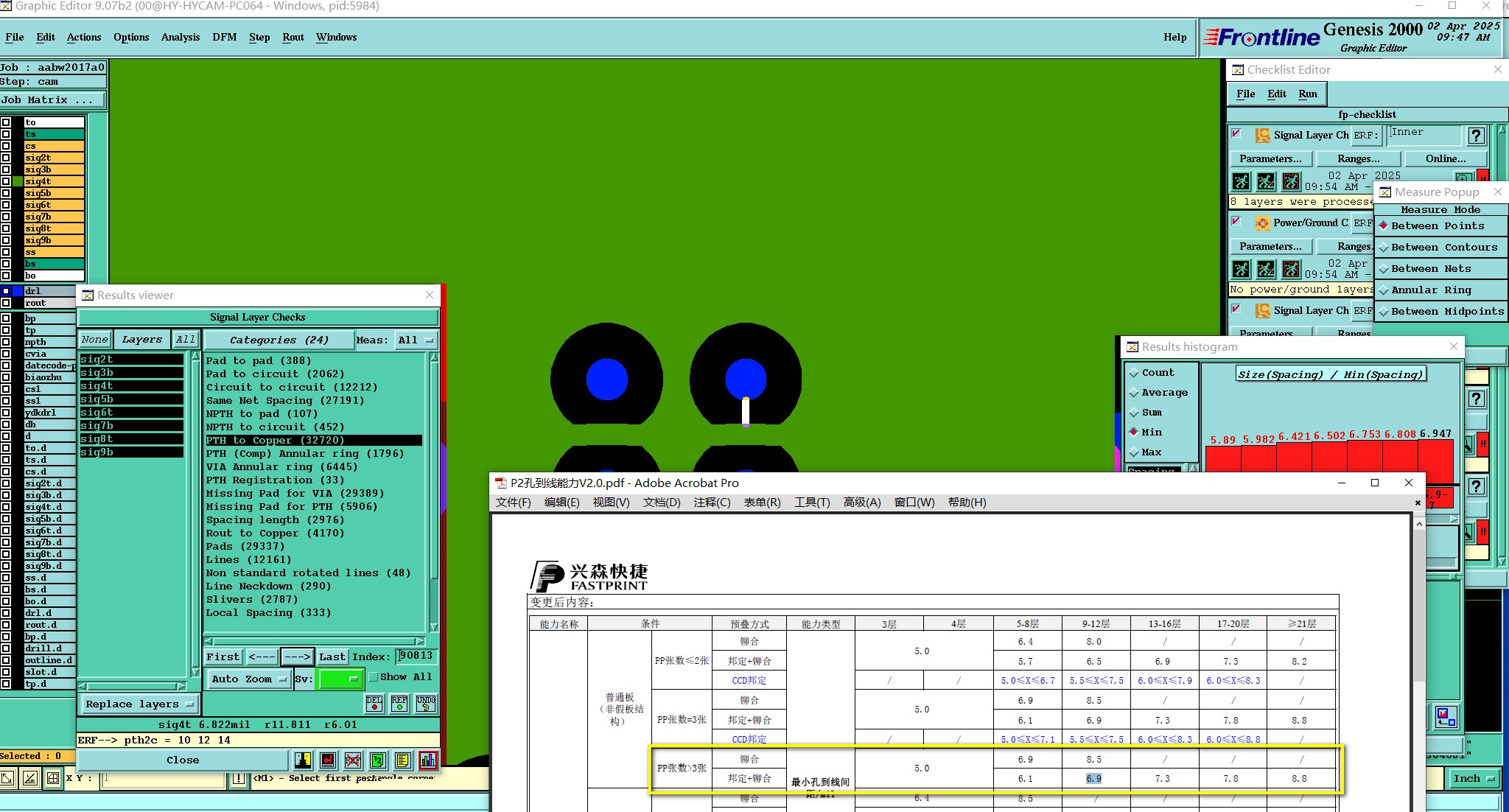Open the Categories (24) selector
Screen dimensions: 1509x812
click(x=279, y=340)
